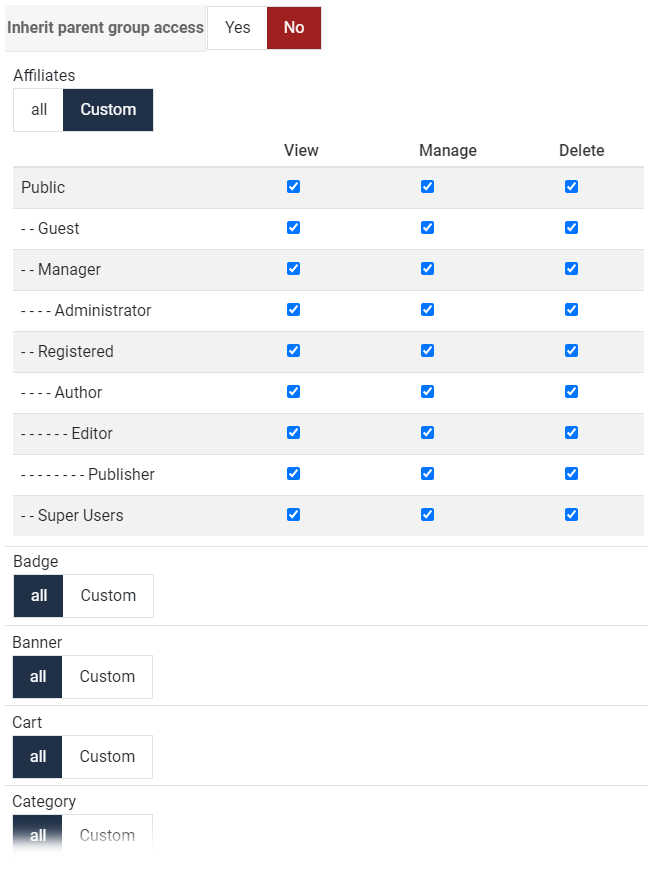Toggle View checkbox for Administrator
This screenshot has height=869, width=648.
click(293, 310)
